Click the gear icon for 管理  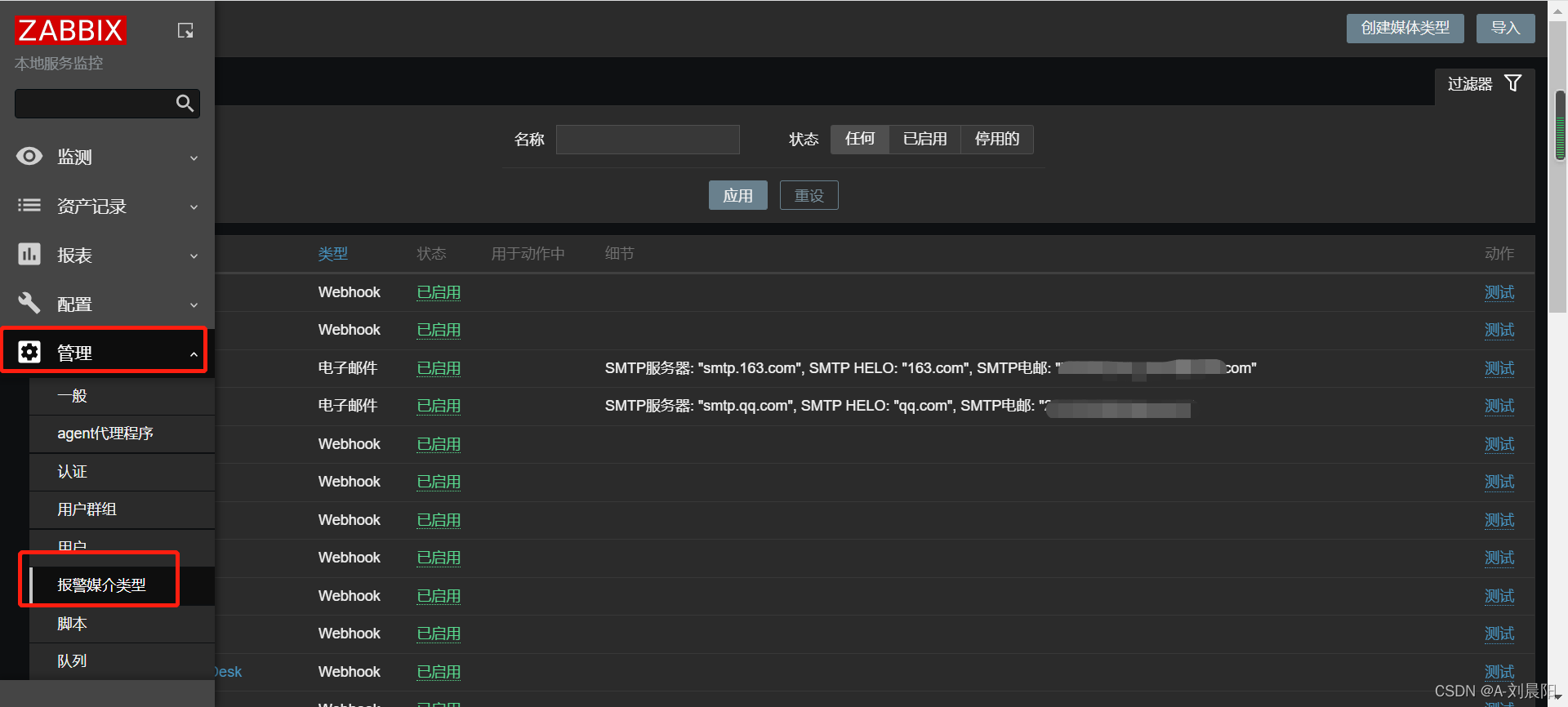point(29,352)
